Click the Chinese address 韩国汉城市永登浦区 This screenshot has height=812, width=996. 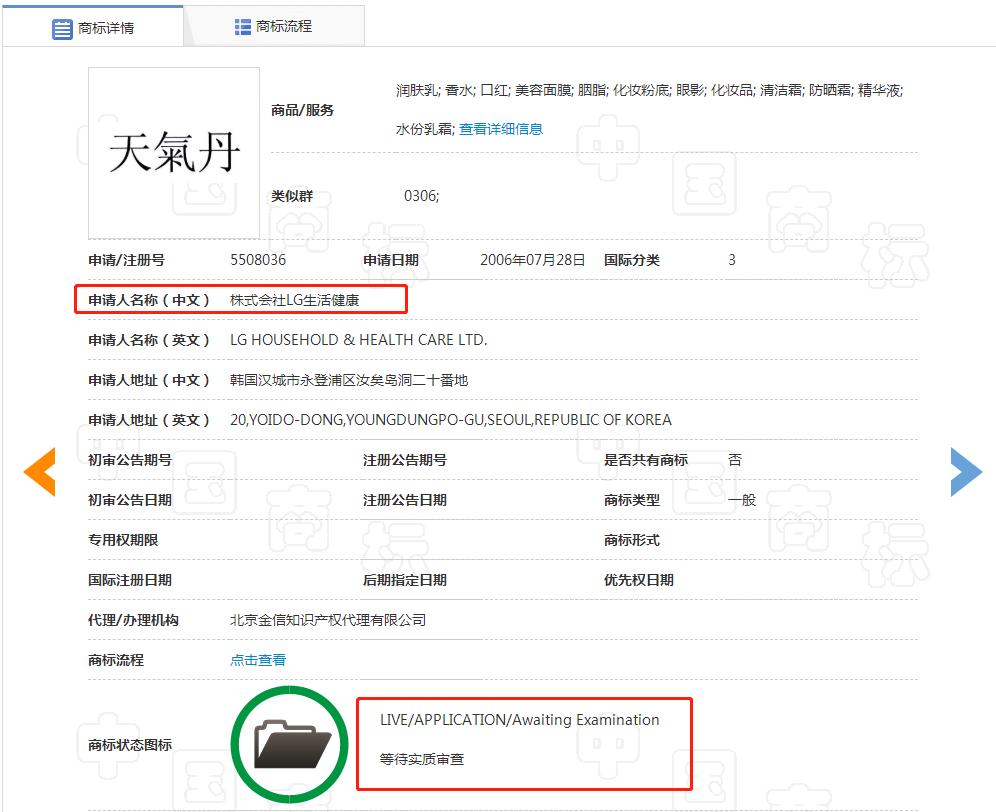(348, 380)
